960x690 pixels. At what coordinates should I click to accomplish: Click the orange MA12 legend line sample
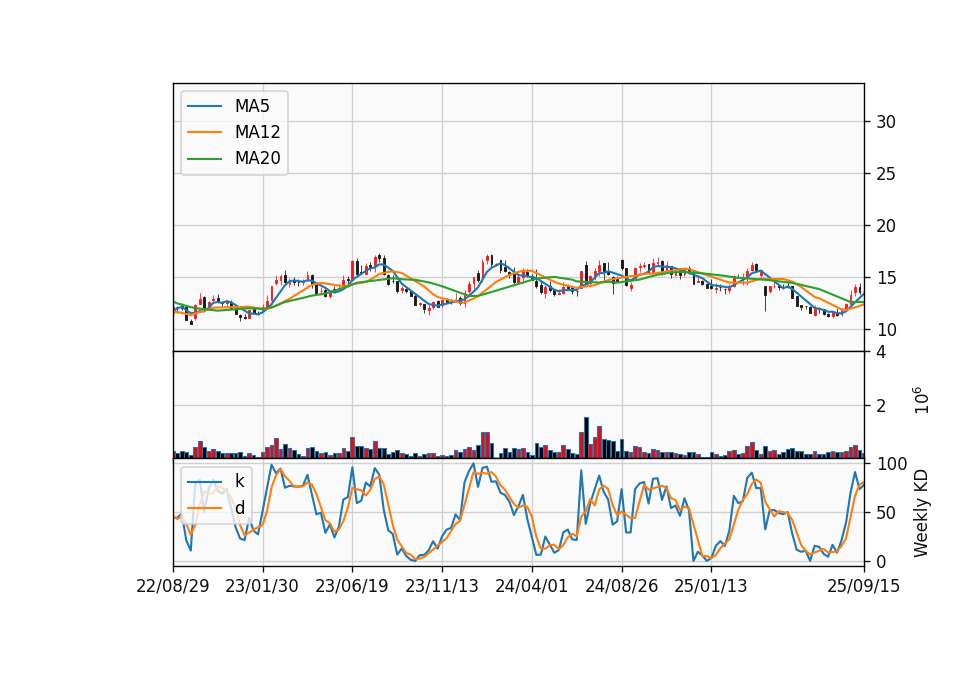(x=204, y=132)
